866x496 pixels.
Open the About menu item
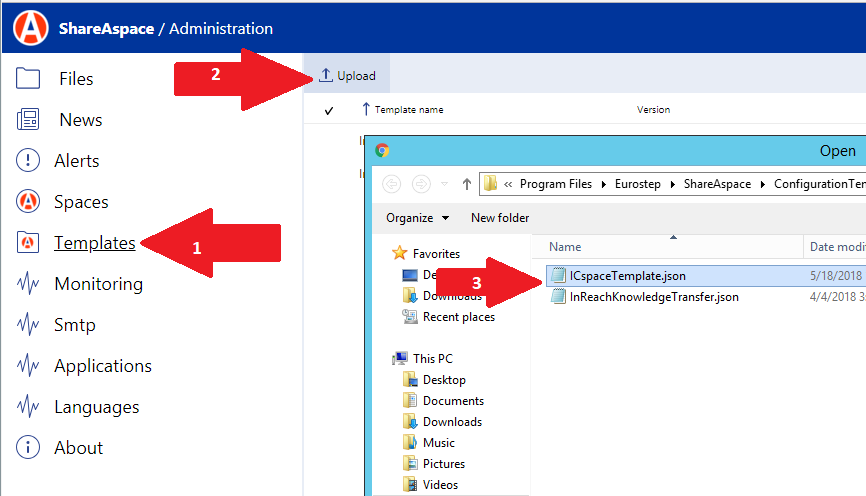pyautogui.click(x=78, y=447)
